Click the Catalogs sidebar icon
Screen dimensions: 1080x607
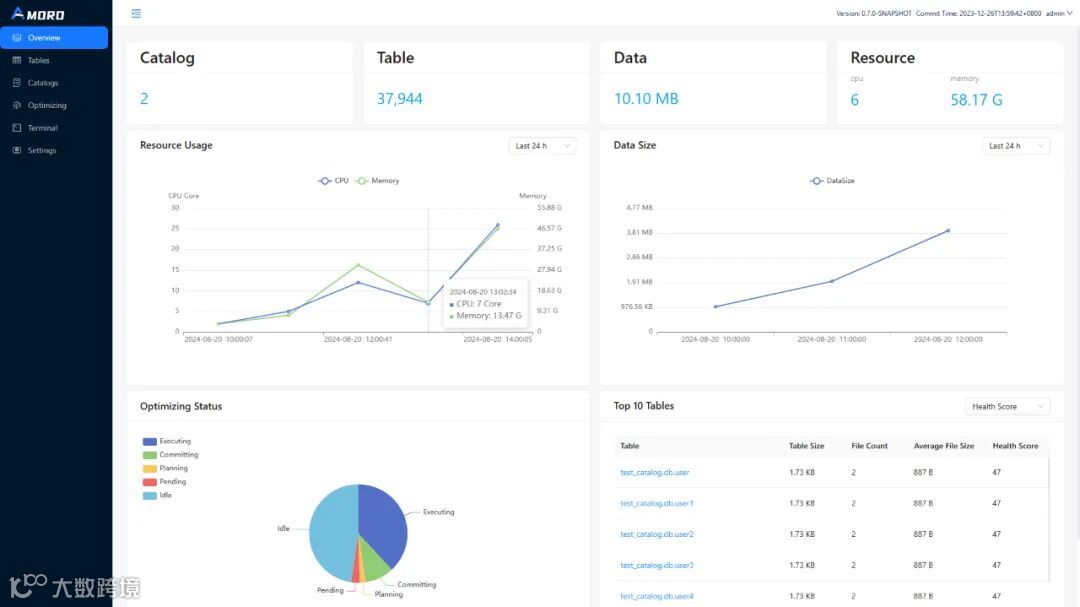coord(17,83)
